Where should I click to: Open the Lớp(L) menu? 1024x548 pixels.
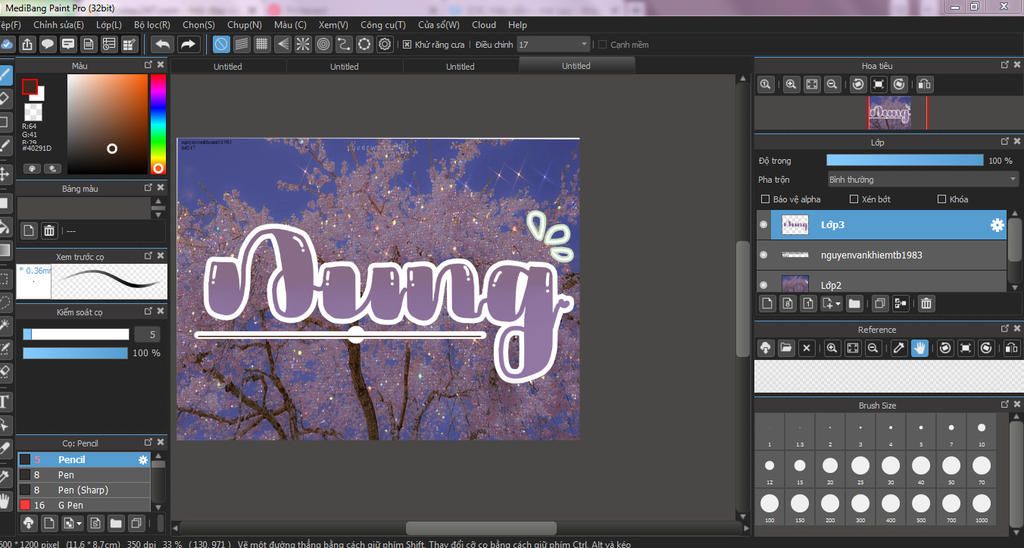click(x=108, y=25)
